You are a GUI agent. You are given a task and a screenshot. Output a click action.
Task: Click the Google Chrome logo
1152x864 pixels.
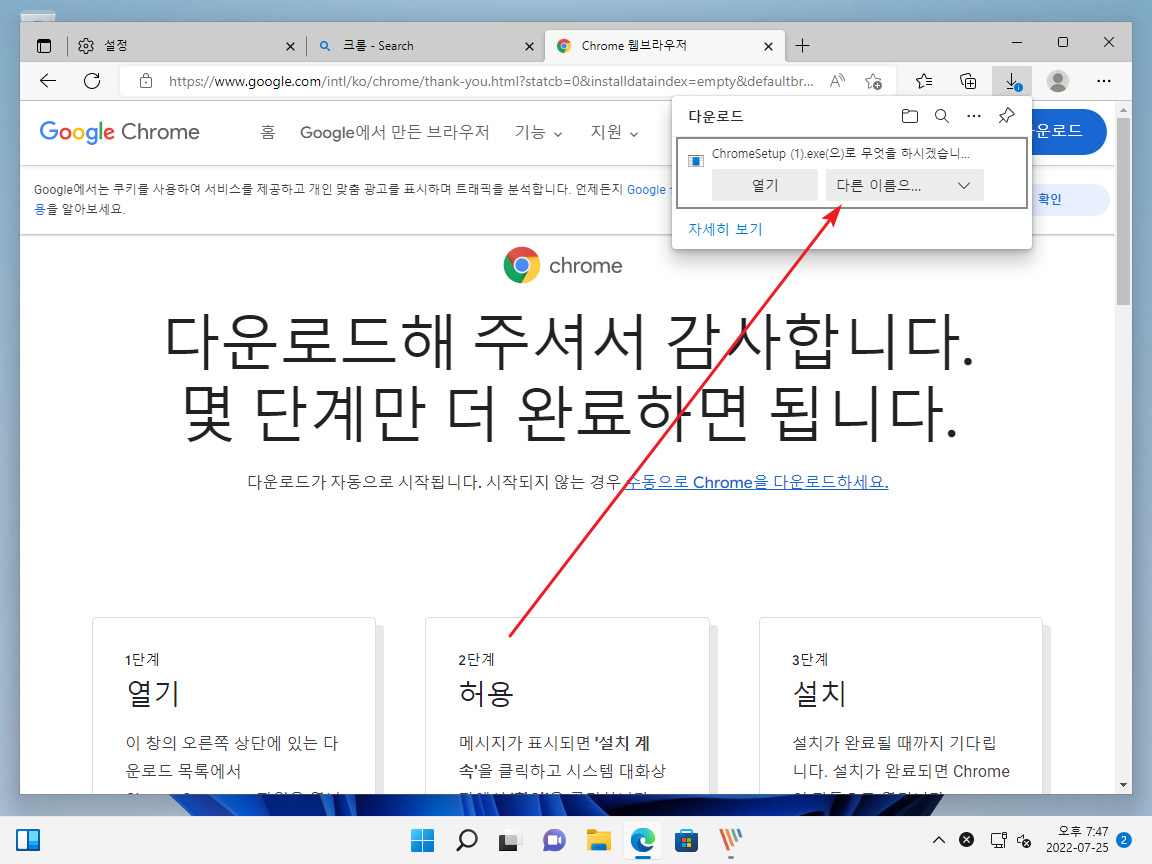coord(120,132)
